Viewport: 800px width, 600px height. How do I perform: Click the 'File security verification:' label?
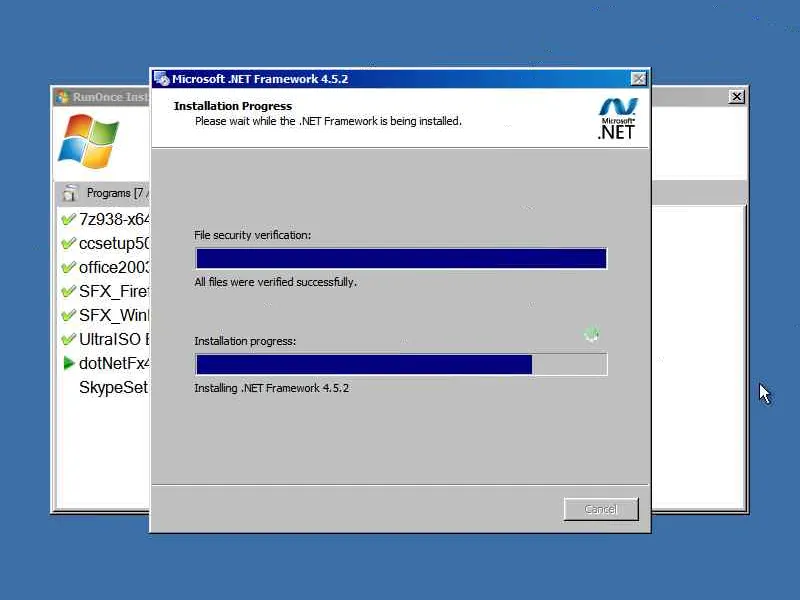(253, 235)
